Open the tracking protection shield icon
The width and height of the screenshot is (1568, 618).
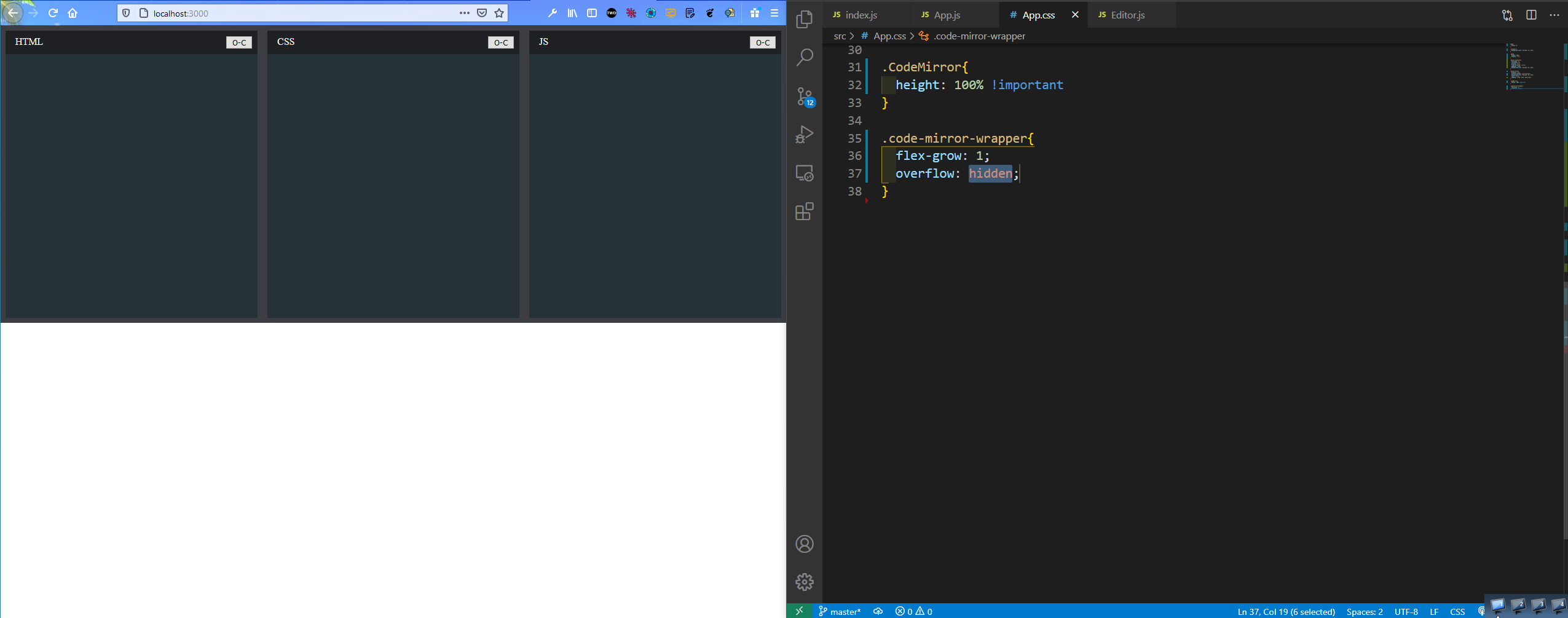click(x=126, y=13)
